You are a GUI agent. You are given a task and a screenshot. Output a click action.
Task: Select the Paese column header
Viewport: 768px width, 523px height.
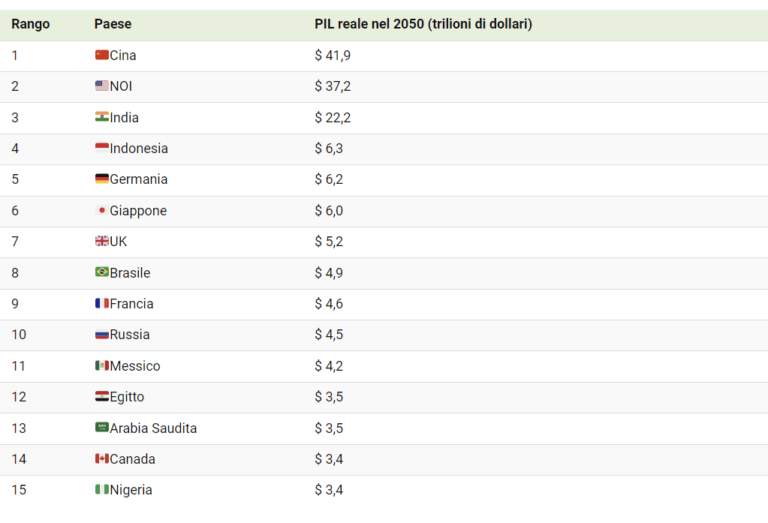[113, 24]
